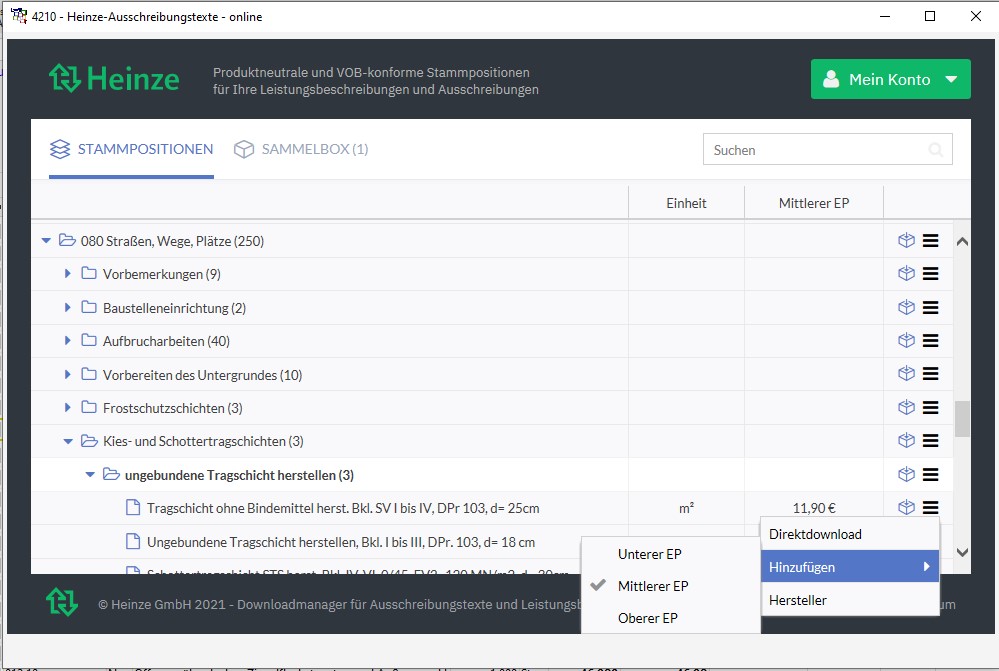Click the Heinze logo in the header

pyautogui.click(x=115, y=78)
